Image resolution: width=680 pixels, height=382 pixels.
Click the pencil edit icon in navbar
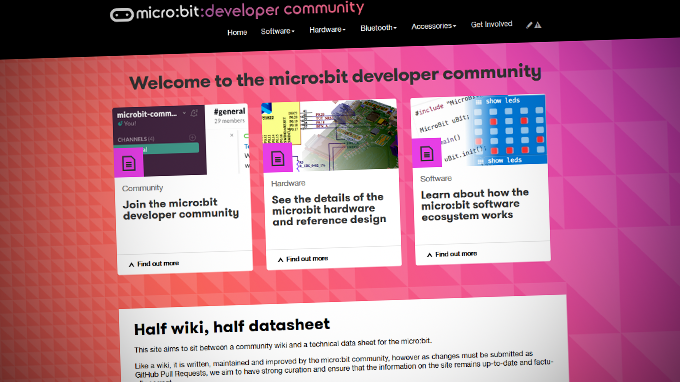pos(529,25)
